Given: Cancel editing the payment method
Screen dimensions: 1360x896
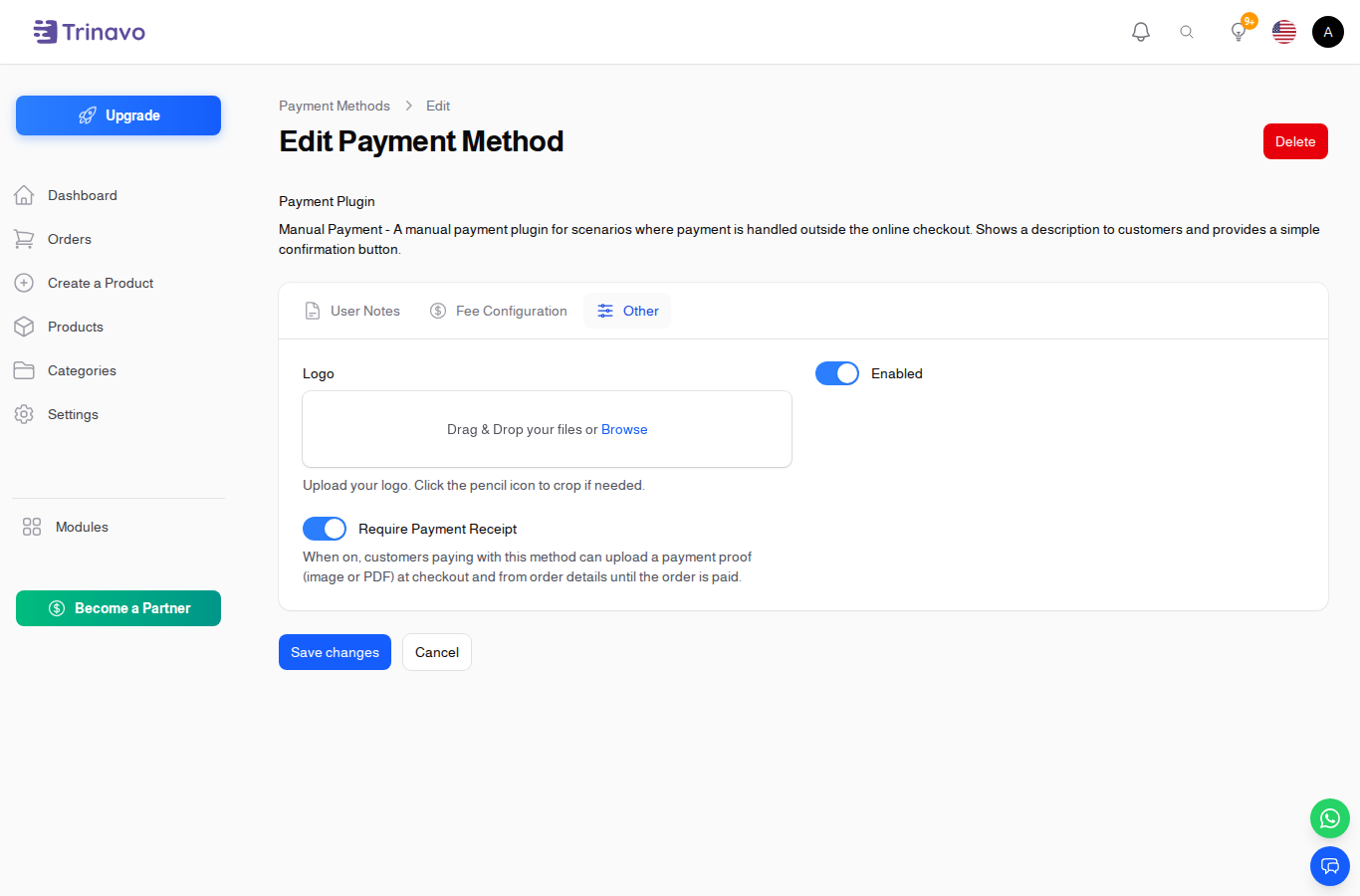Looking at the screenshot, I should 437,652.
